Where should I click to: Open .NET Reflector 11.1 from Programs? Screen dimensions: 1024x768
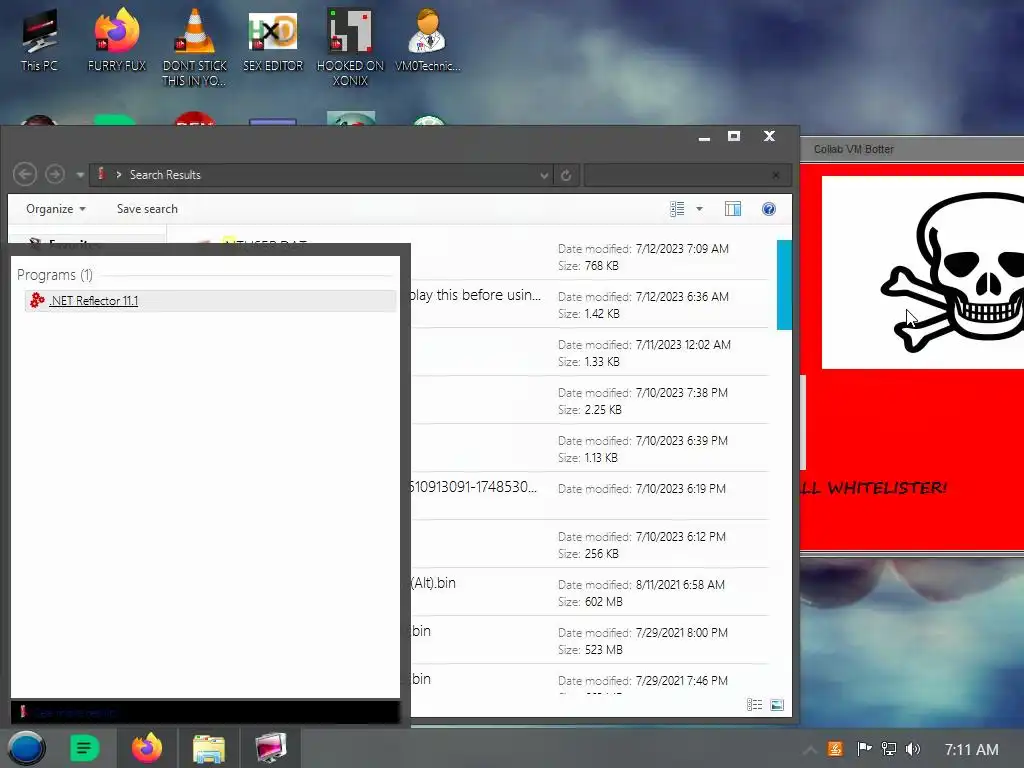pyautogui.click(x=210, y=300)
